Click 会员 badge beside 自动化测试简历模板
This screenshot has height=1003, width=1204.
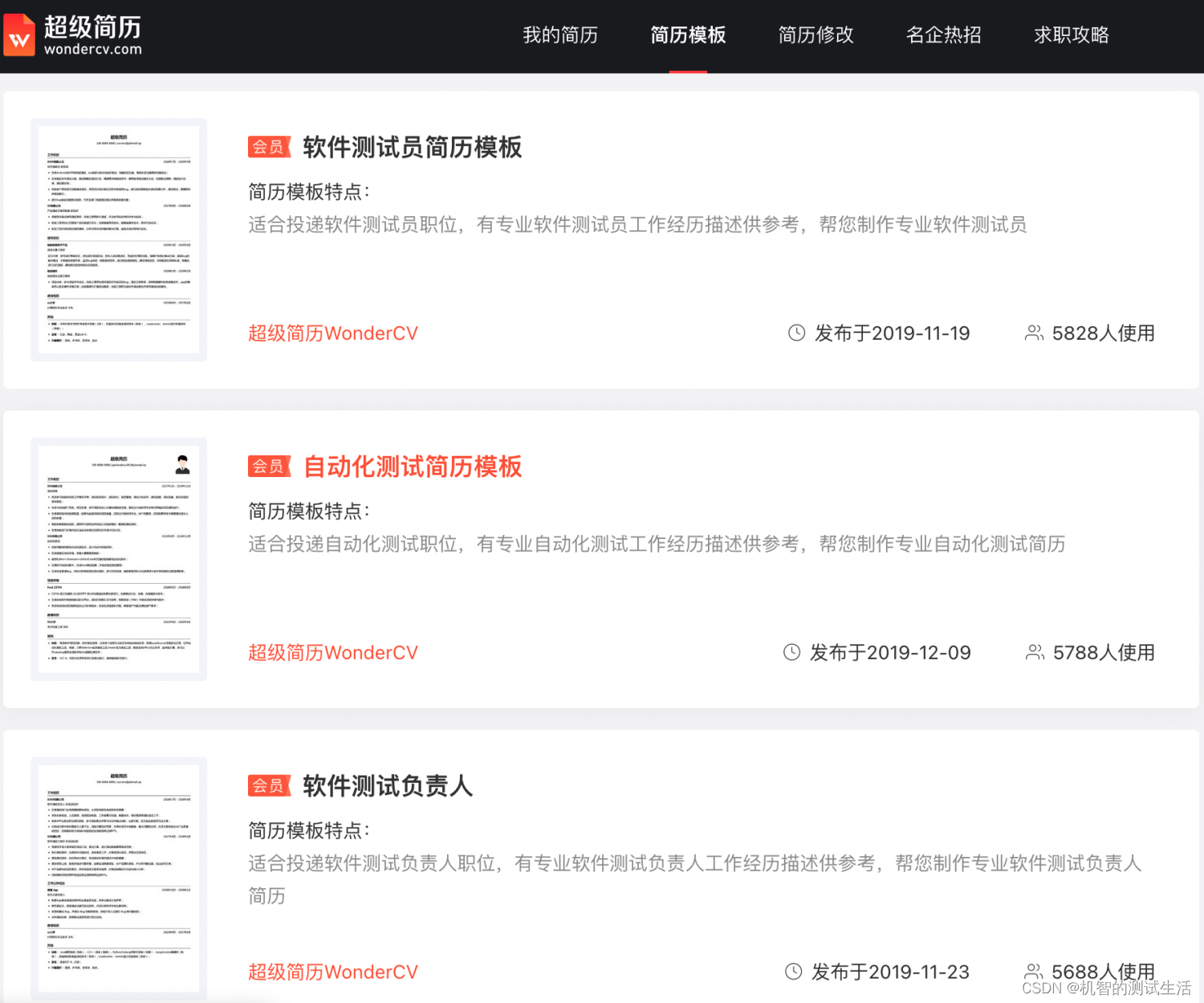pos(269,467)
